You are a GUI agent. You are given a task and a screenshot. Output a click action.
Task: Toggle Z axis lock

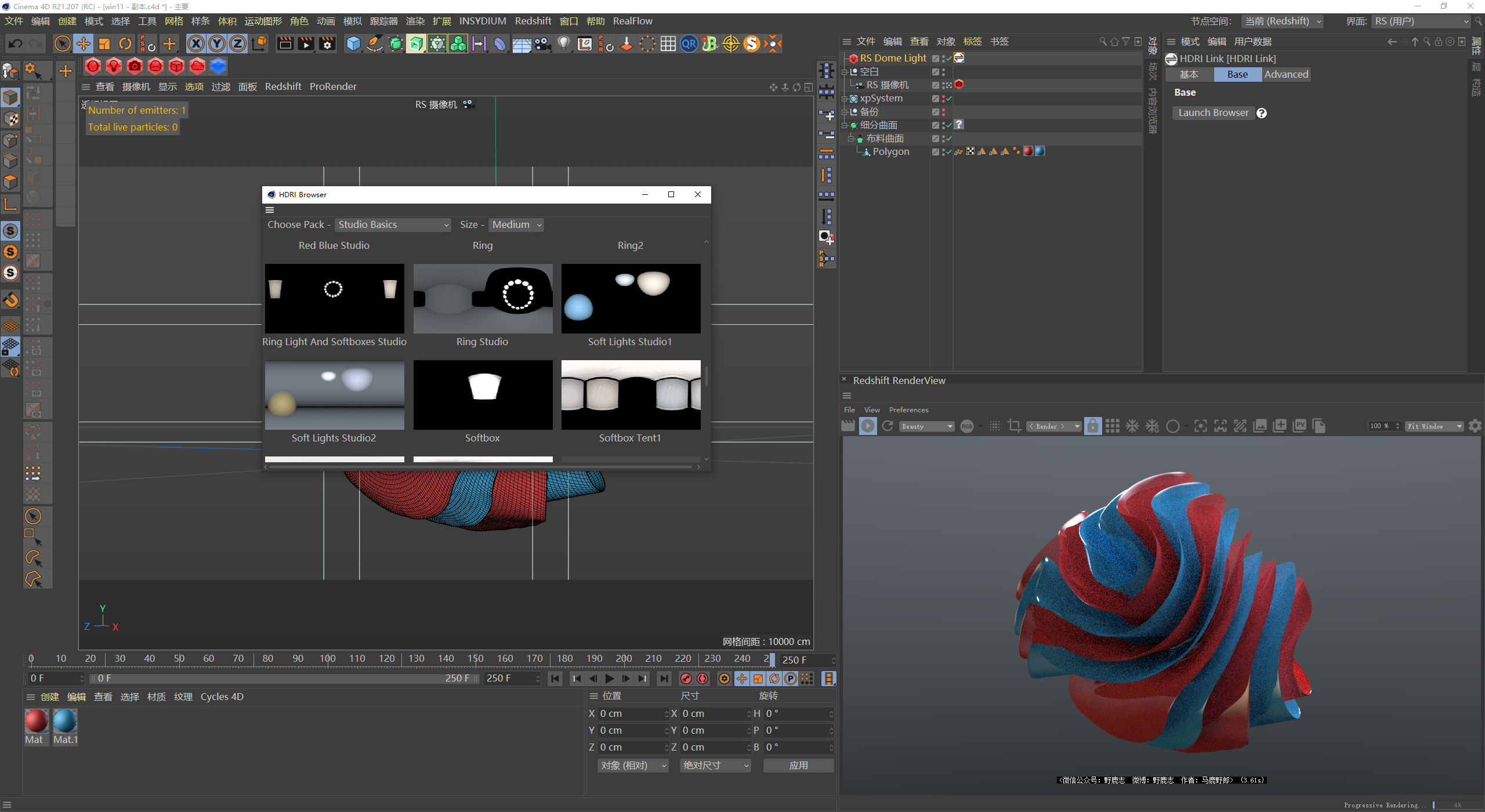point(238,43)
